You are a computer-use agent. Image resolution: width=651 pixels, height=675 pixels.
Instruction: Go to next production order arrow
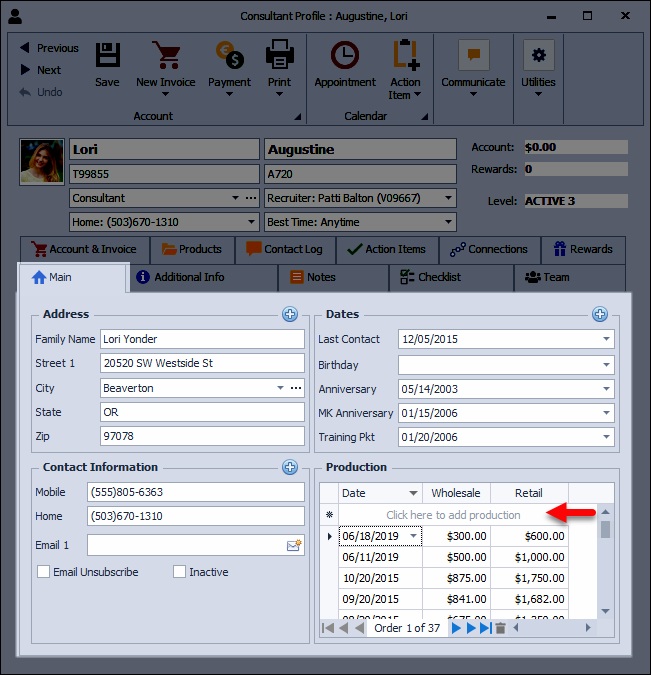[456, 628]
